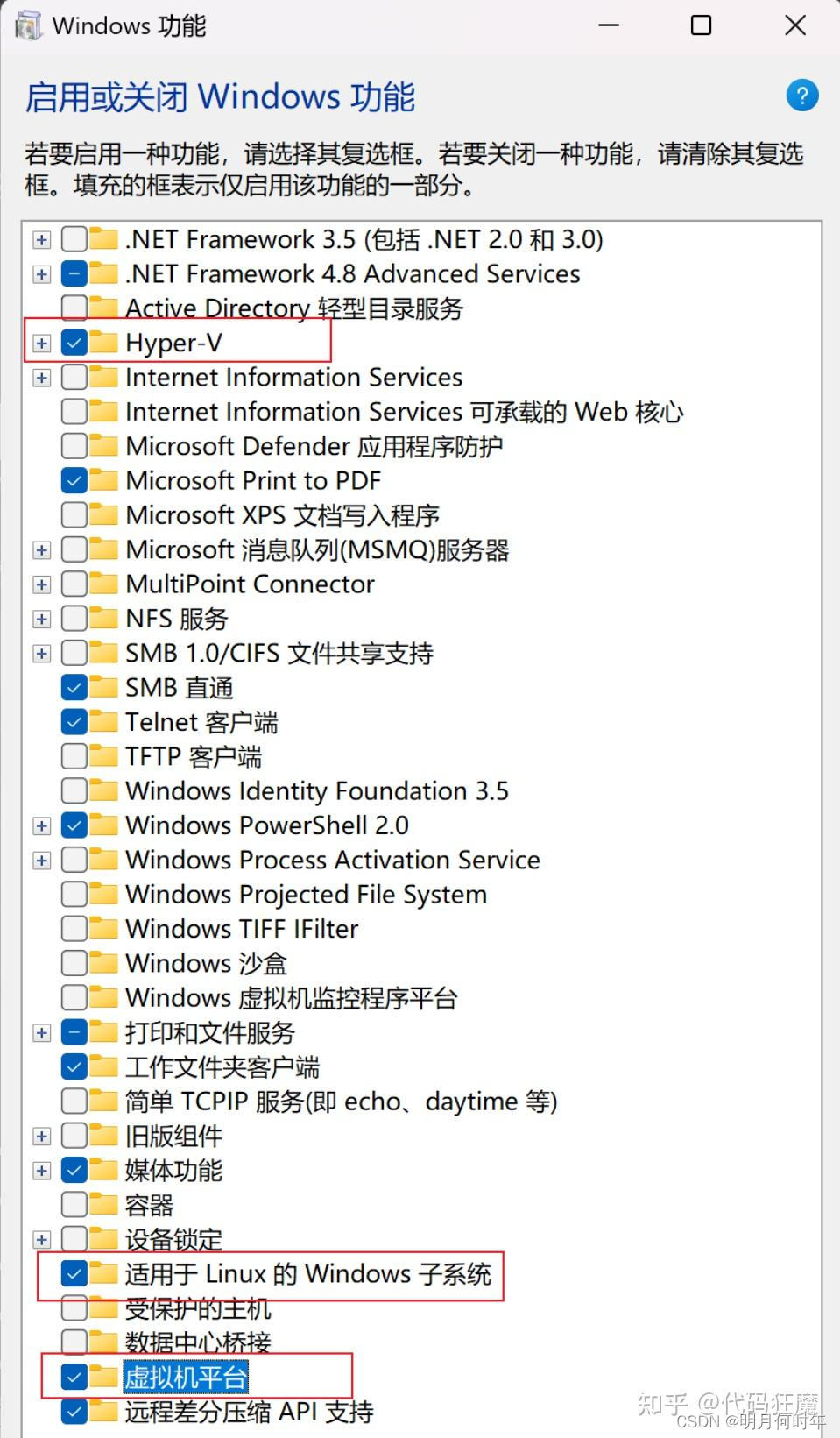Select the Windows PowerShell 2.0 entry
Viewport: 840px width, 1438px height.
[267, 825]
